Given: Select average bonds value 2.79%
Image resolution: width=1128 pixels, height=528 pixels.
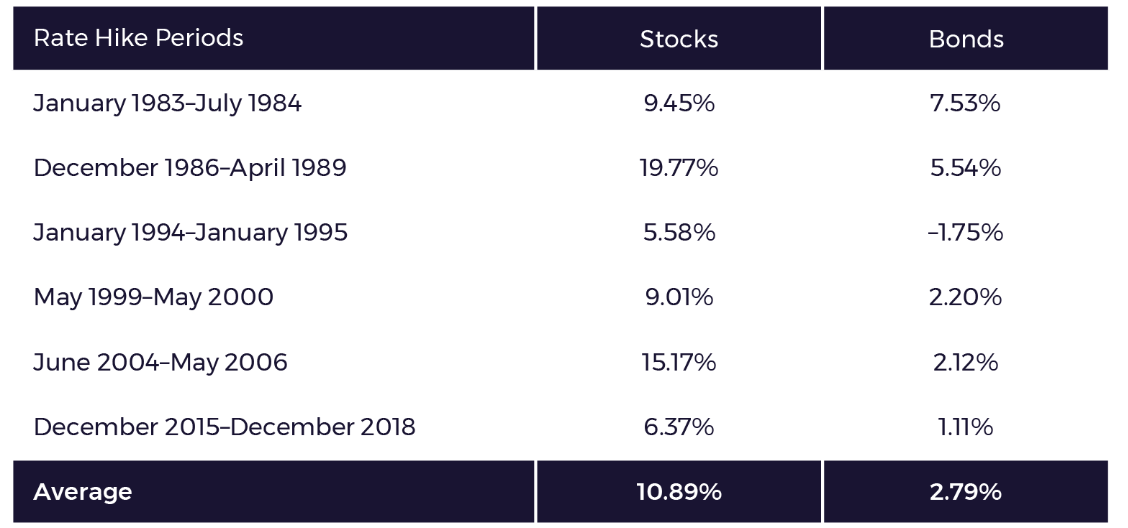Looking at the screenshot, I should 965,492.
